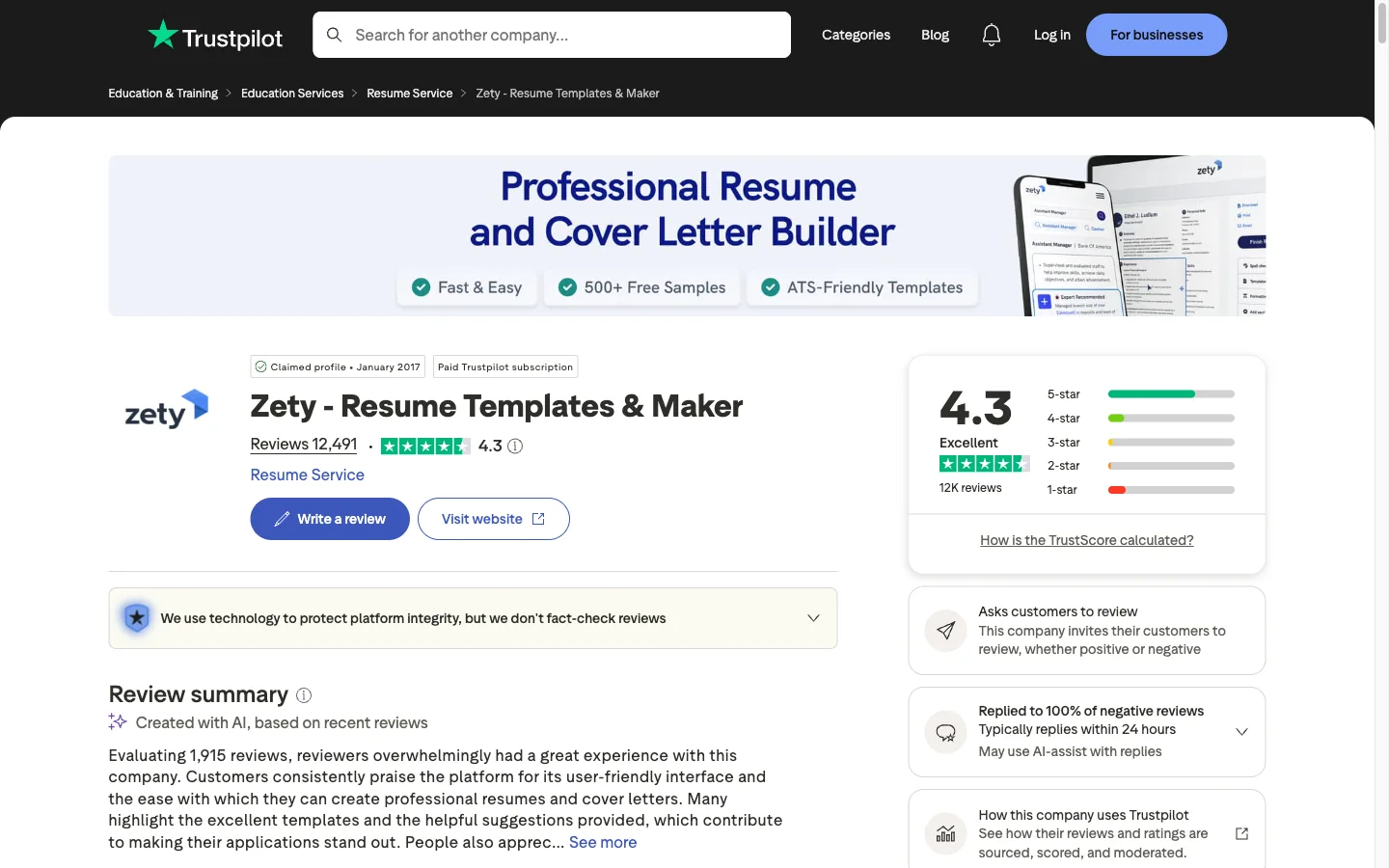
Task: Click the search magnifier icon
Action: (x=334, y=35)
